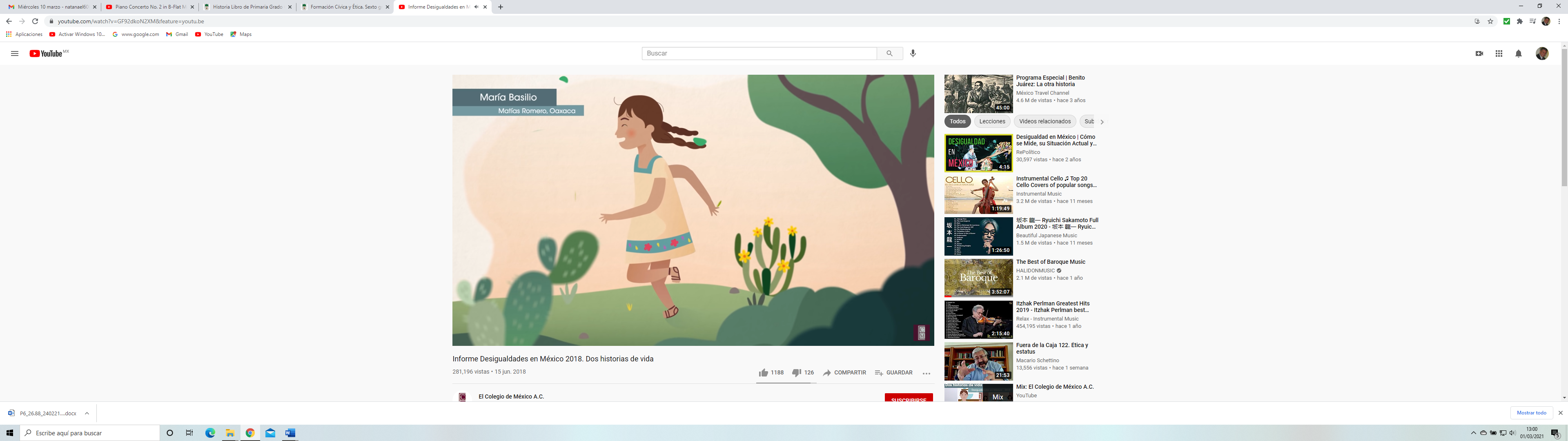Image resolution: width=1568 pixels, height=441 pixels.
Task: Click the YouTube hamburger guide menu icon
Action: click(x=15, y=53)
